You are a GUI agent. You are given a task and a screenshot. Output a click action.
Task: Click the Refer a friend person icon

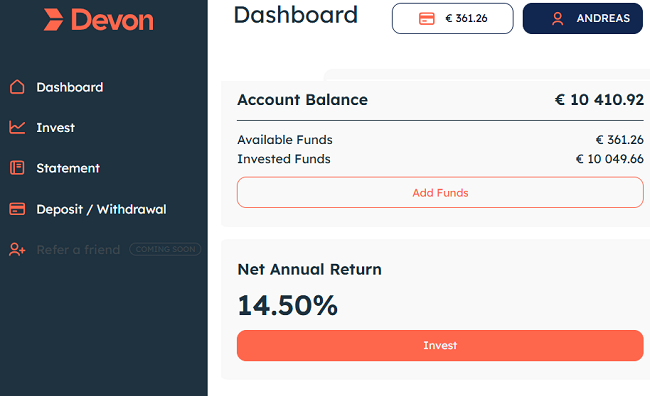(17, 250)
